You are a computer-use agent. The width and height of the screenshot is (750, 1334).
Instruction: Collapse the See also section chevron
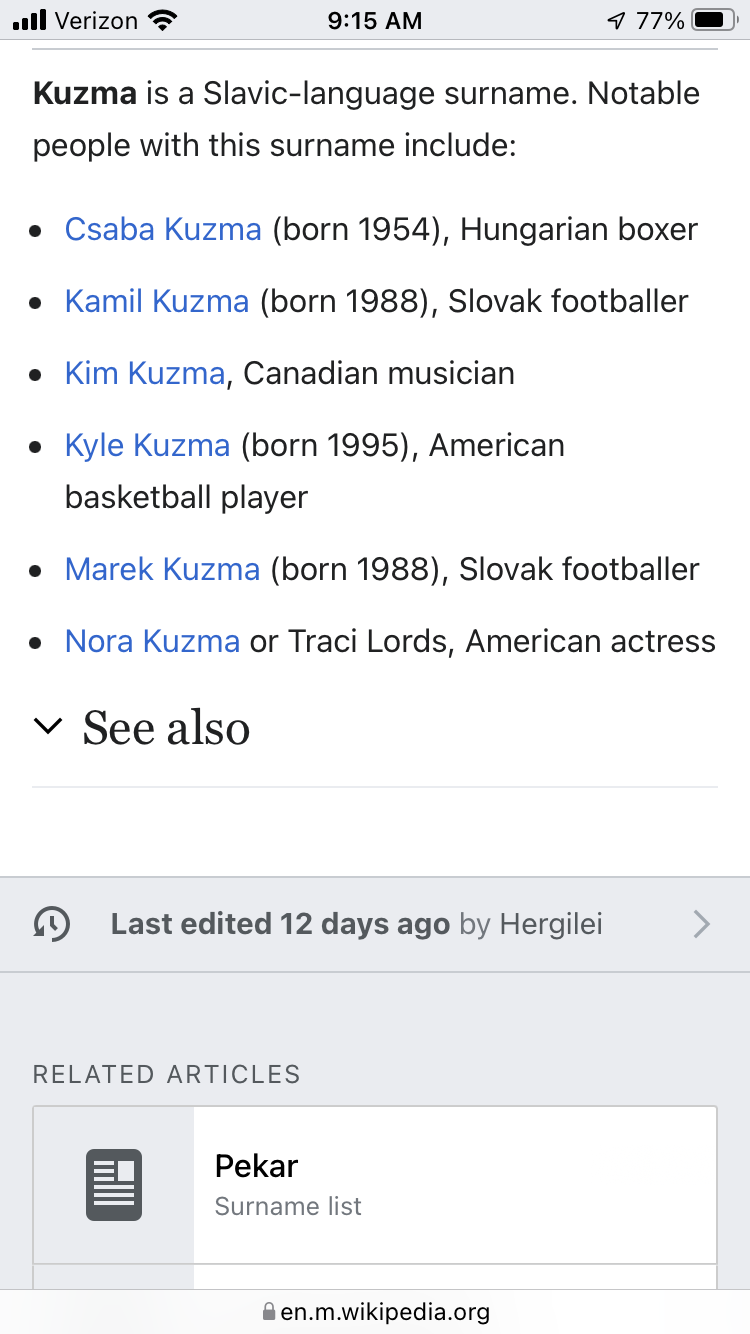(48, 727)
